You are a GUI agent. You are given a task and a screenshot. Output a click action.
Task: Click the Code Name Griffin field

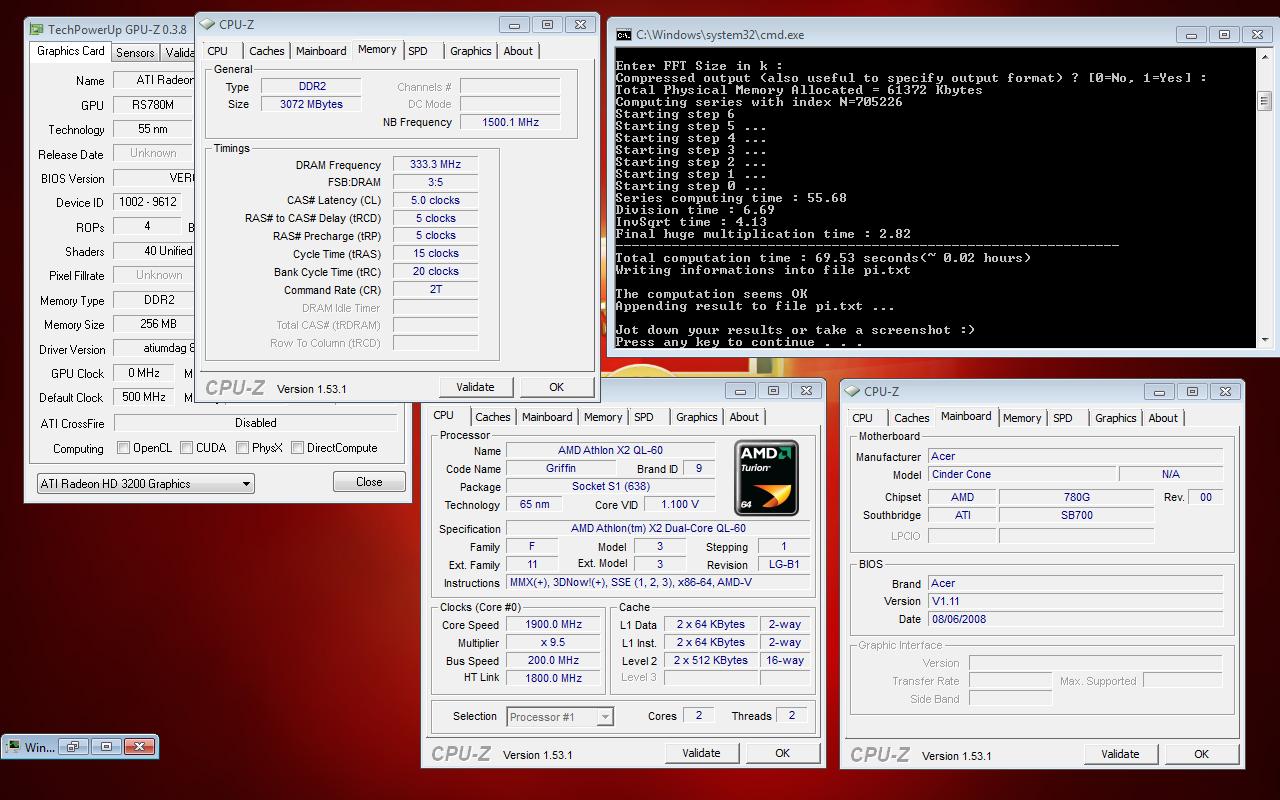pyautogui.click(x=561, y=468)
